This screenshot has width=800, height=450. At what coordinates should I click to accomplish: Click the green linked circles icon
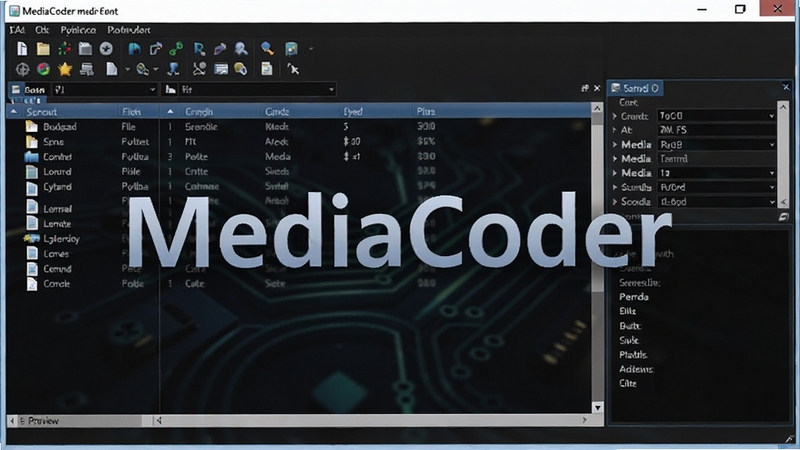click(x=176, y=49)
